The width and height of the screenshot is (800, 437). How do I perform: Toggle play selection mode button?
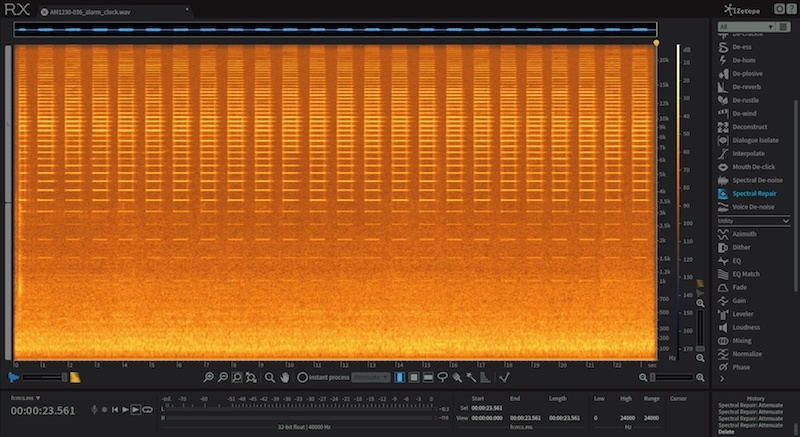pos(136,409)
